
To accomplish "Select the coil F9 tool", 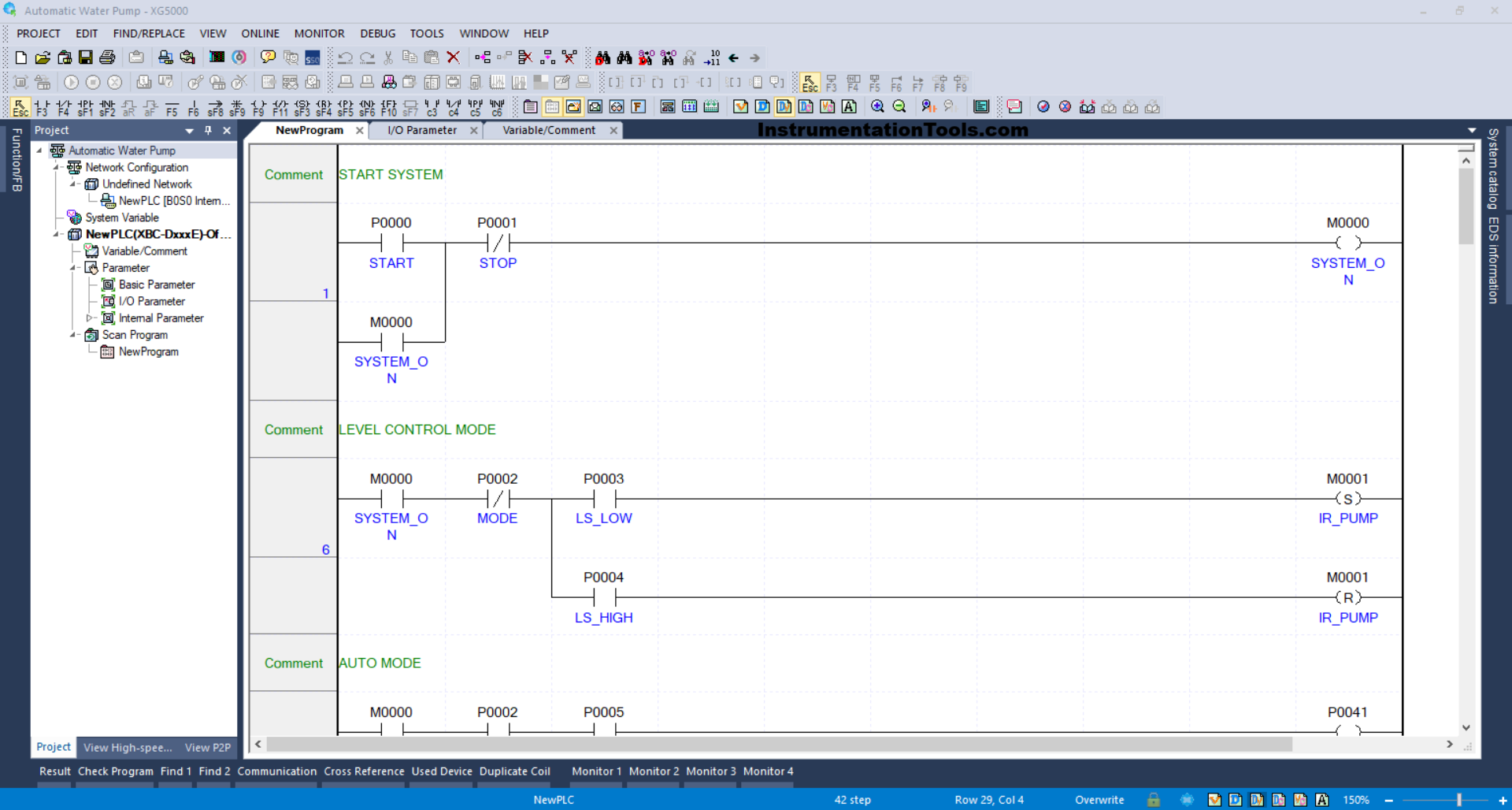I will click(x=258, y=108).
